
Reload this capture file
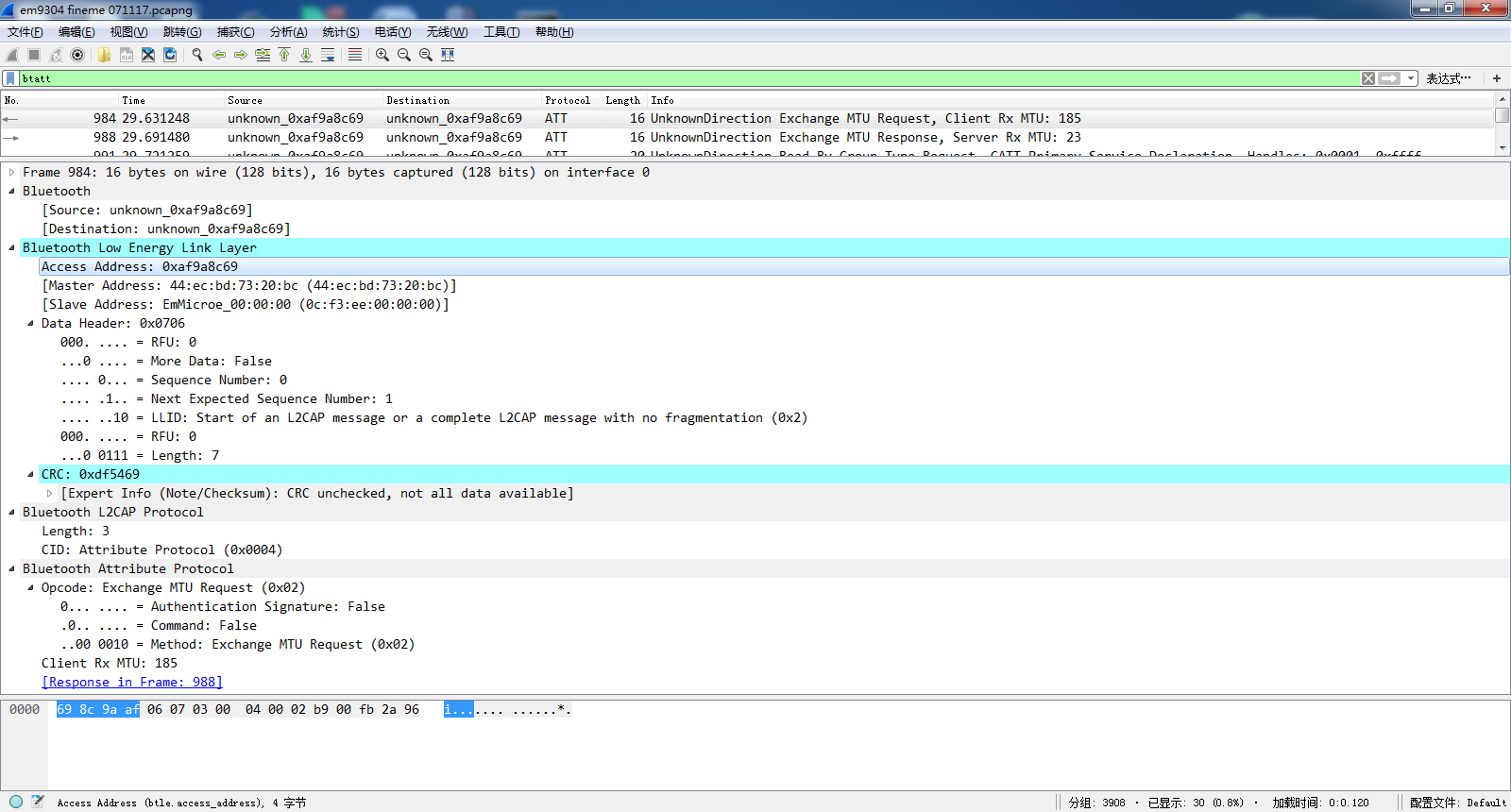[x=170, y=55]
